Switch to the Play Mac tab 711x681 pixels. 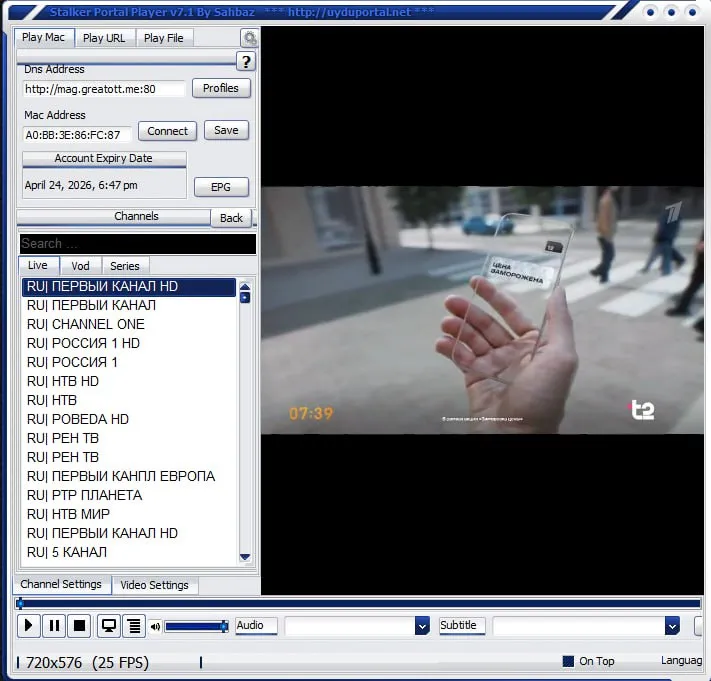point(44,37)
